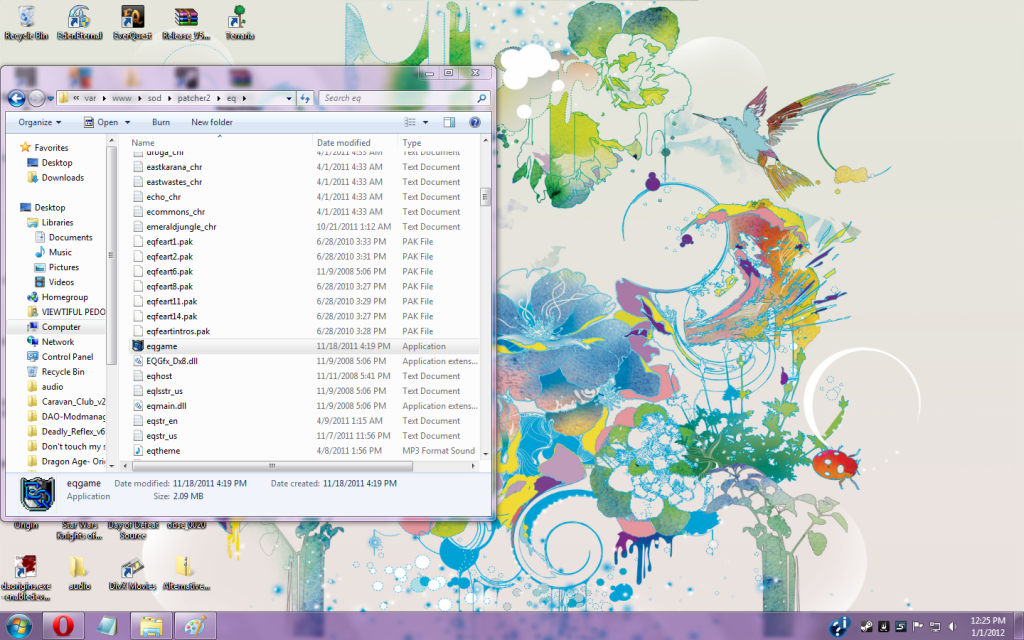Click the Action Center flag icon
Image resolution: width=1024 pixels, height=640 pixels.
[x=918, y=626]
